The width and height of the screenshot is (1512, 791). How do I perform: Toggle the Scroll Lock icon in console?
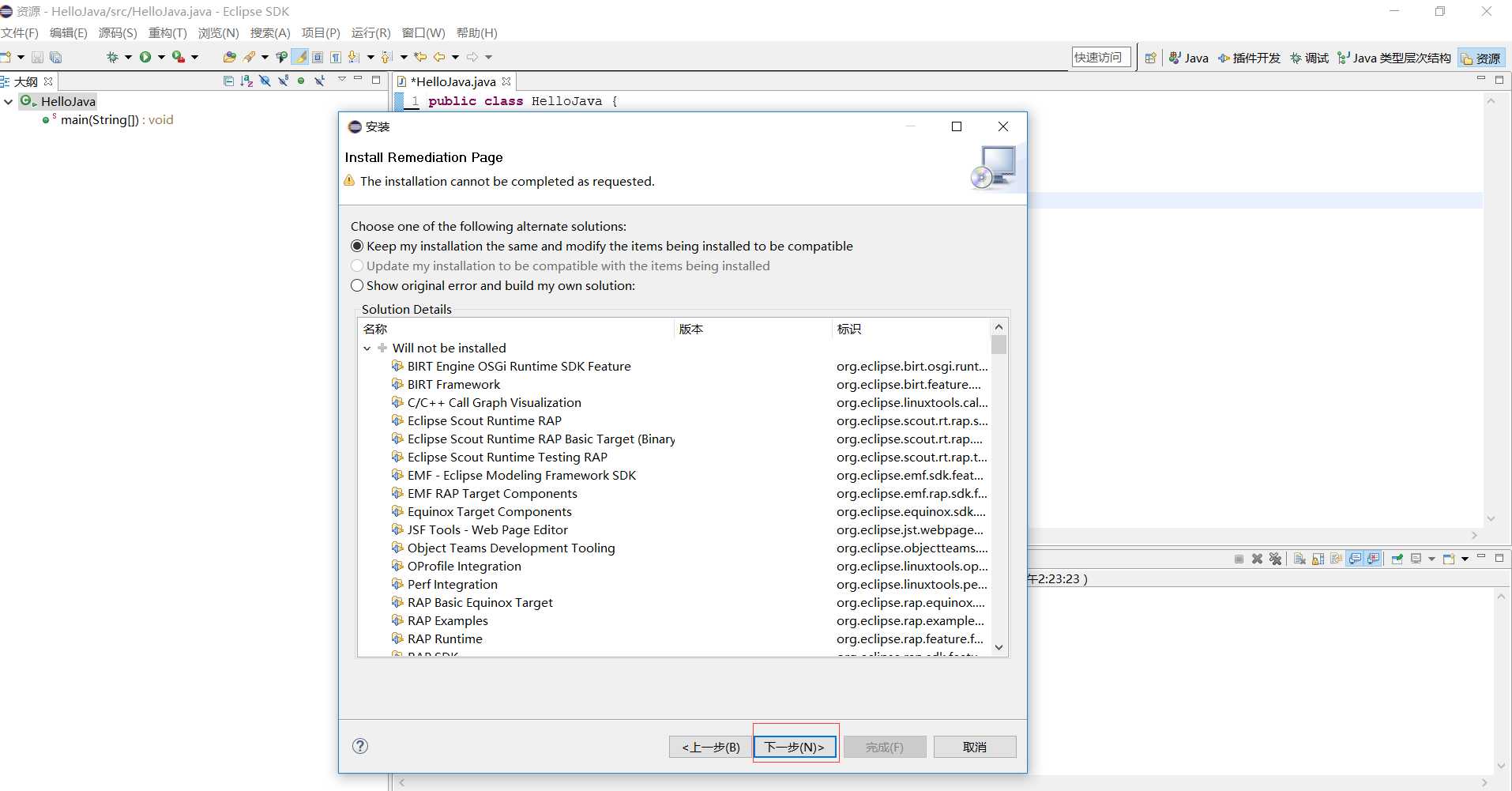point(1318,559)
